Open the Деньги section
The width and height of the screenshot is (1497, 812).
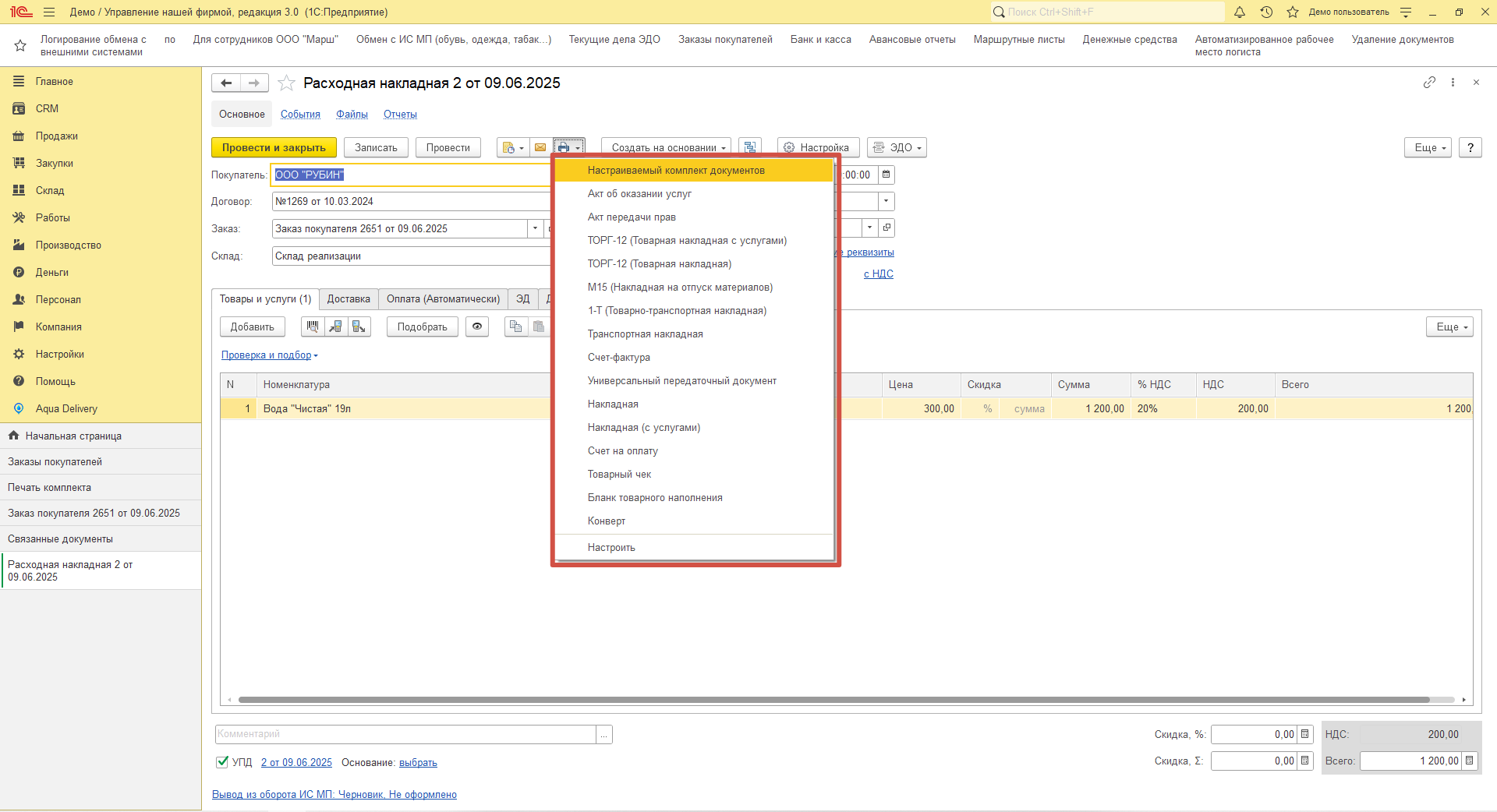[x=51, y=272]
